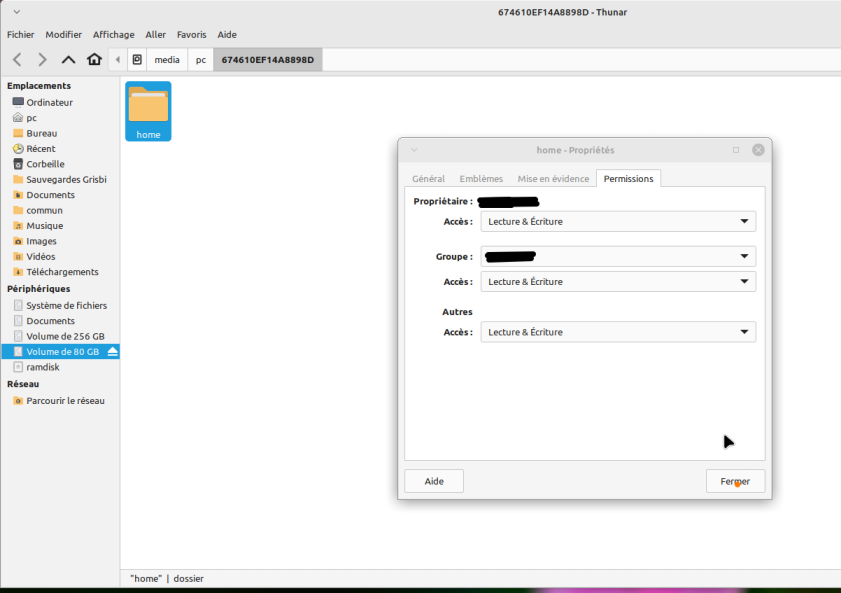The height and width of the screenshot is (593, 841).
Task: Click the small path-bar scroll-left arrow
Action: pos(117,60)
